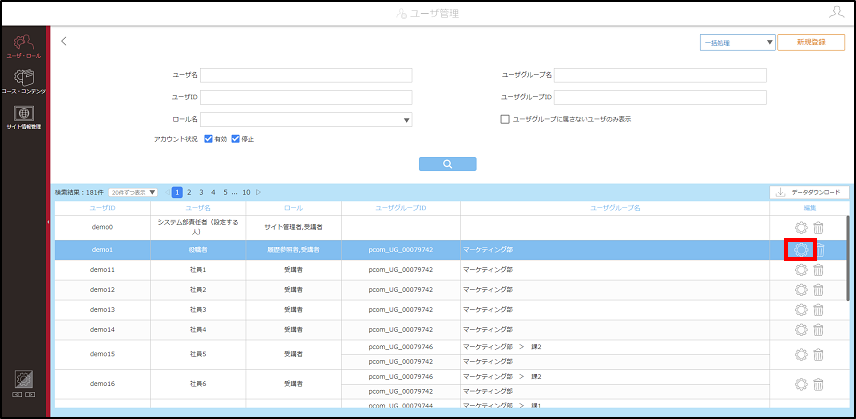
Task: Delete user demo12 via trash icon
Action: 818,290
